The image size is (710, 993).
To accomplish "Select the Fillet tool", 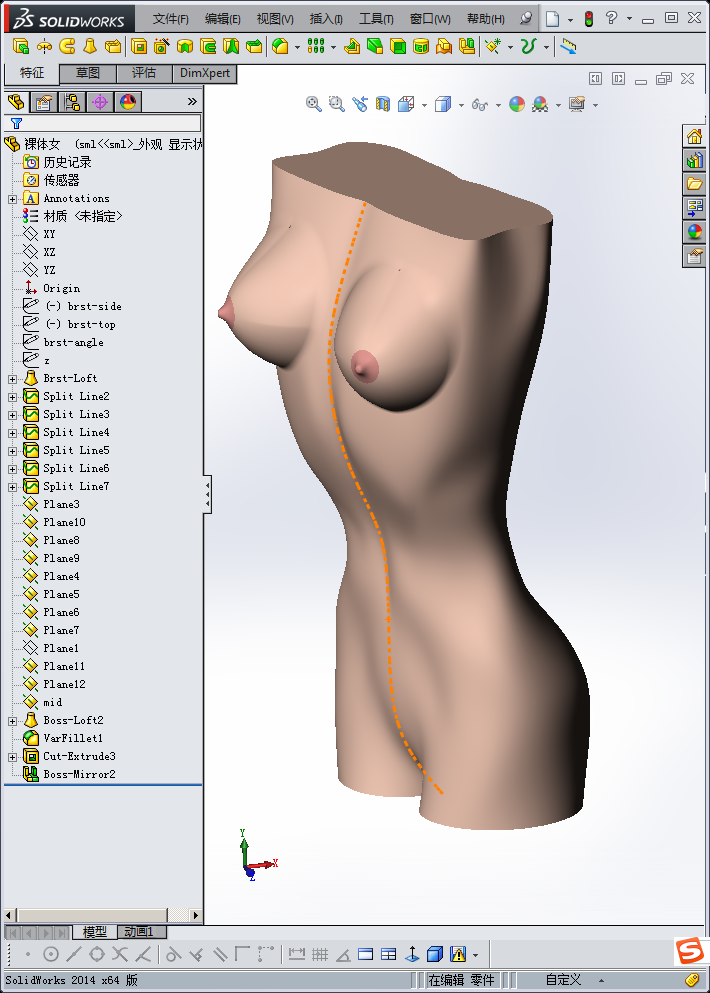I will [280, 46].
